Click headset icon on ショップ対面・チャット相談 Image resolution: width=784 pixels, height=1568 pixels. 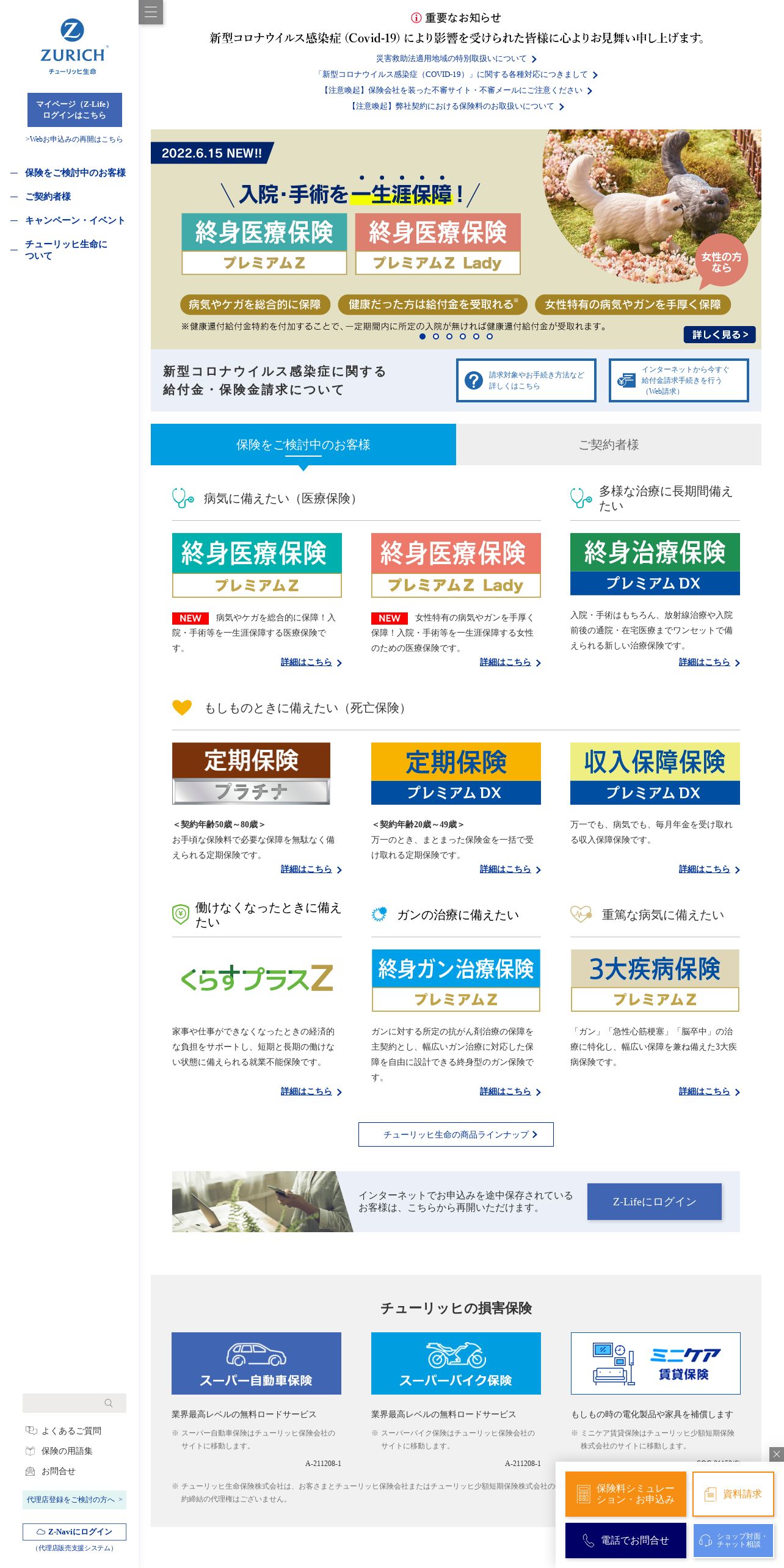706,1541
